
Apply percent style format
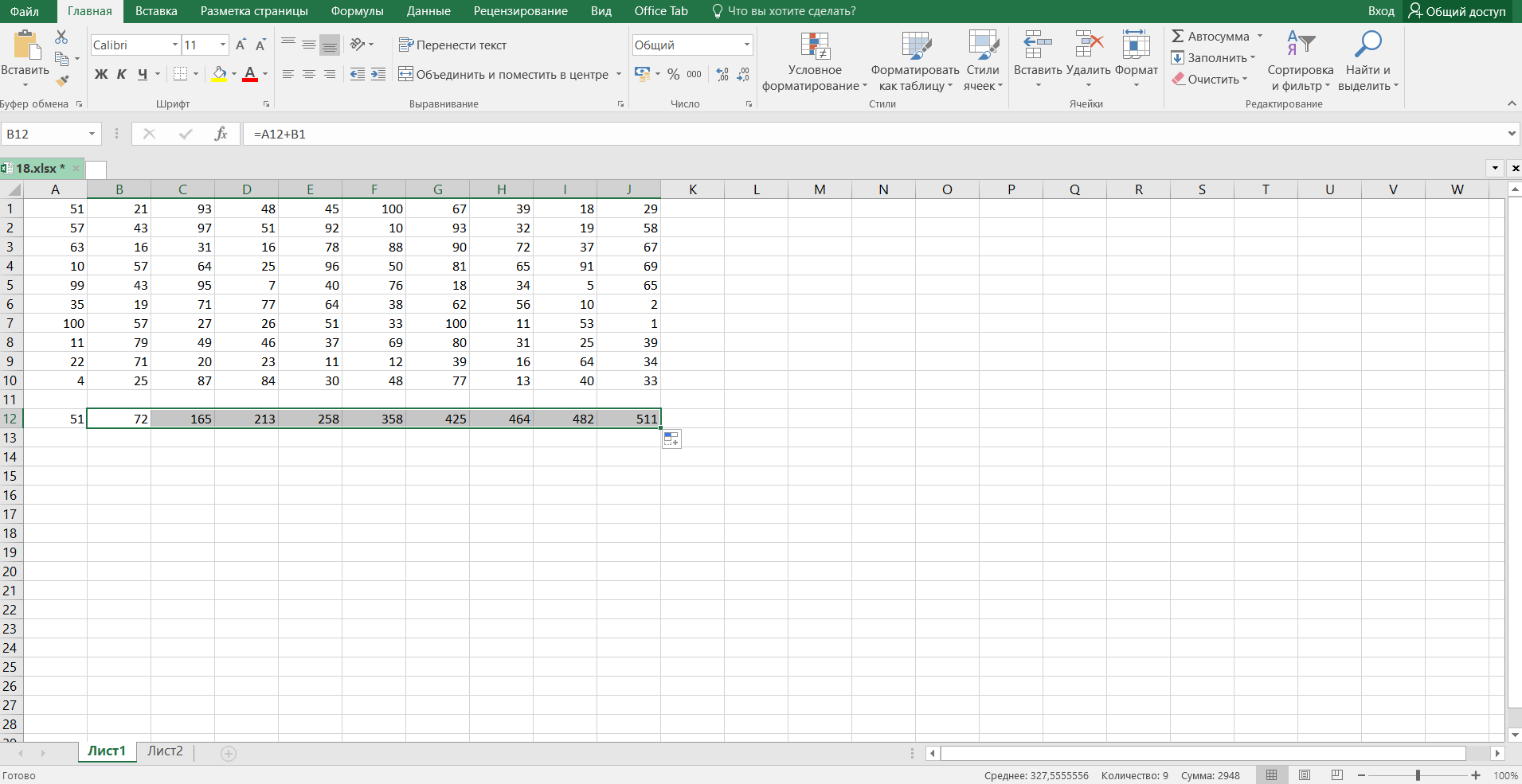[x=674, y=74]
